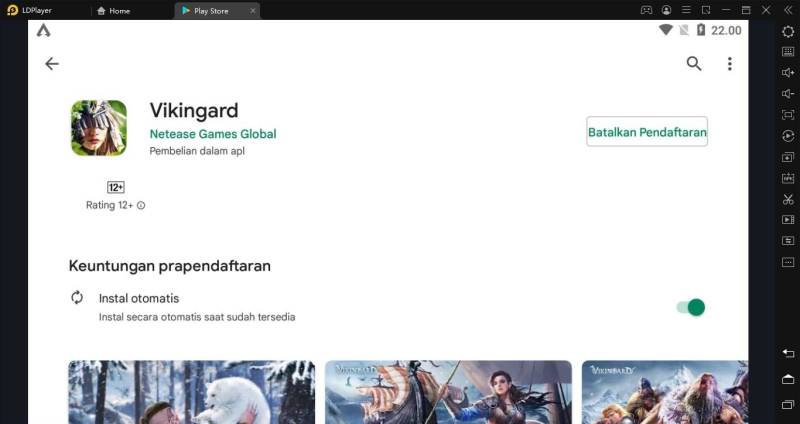Screen dimensions: 800x424
Task: Click the battery status bar icon
Action: tap(701, 30)
